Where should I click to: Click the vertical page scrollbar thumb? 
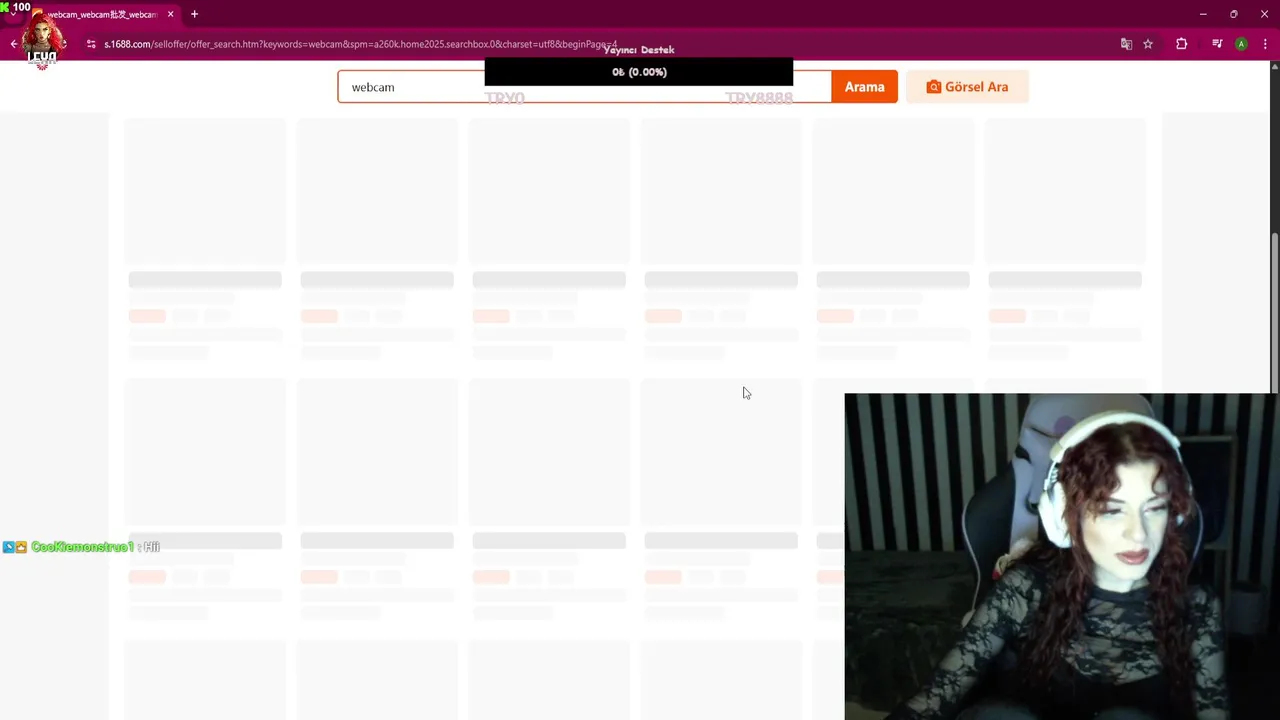(x=1274, y=313)
